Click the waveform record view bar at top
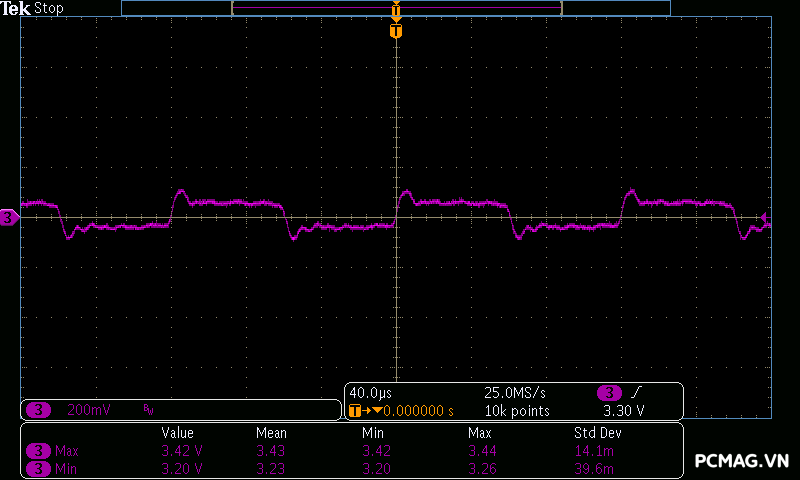 point(396,8)
